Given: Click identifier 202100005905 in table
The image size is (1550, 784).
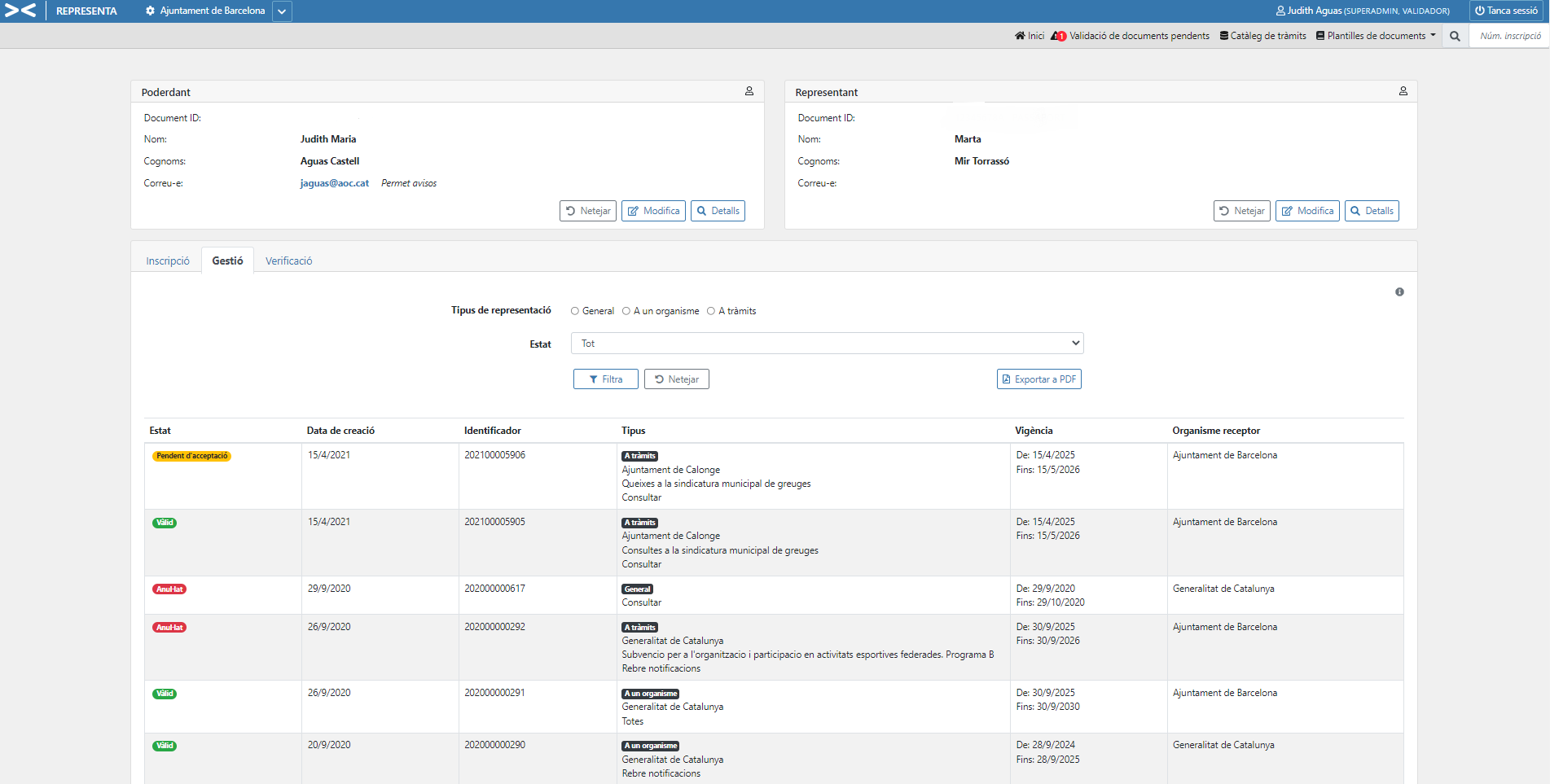Looking at the screenshot, I should (495, 522).
